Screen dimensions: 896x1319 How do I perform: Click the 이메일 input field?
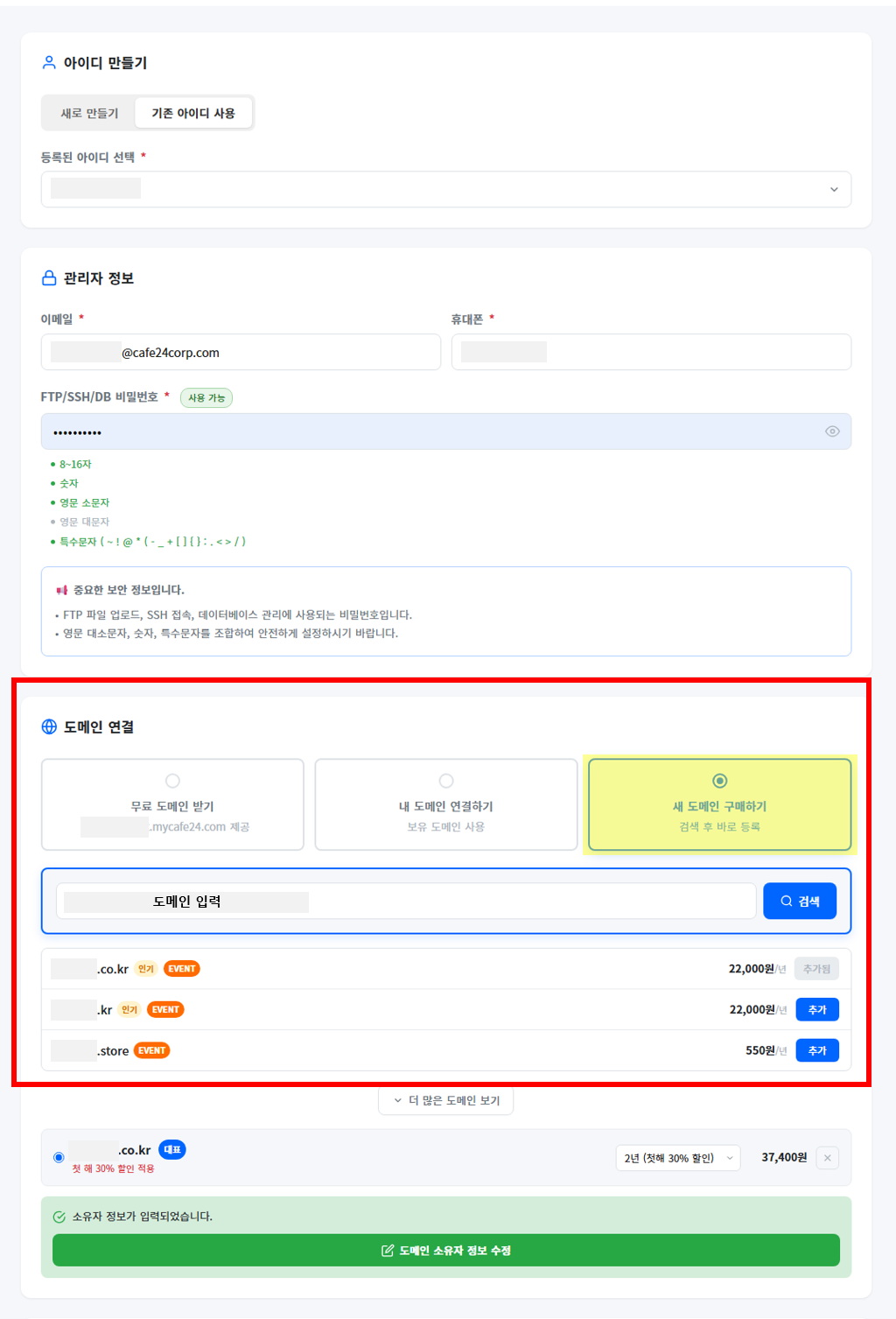click(241, 352)
